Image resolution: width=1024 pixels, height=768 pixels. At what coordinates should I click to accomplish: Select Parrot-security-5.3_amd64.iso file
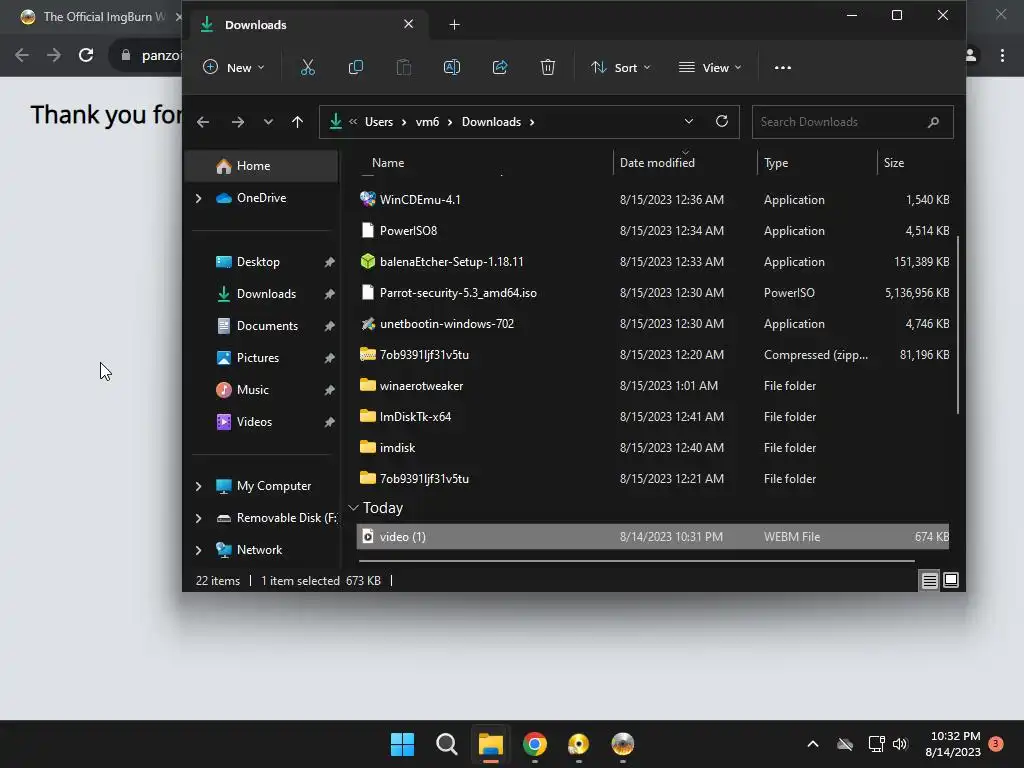pyautogui.click(x=458, y=293)
